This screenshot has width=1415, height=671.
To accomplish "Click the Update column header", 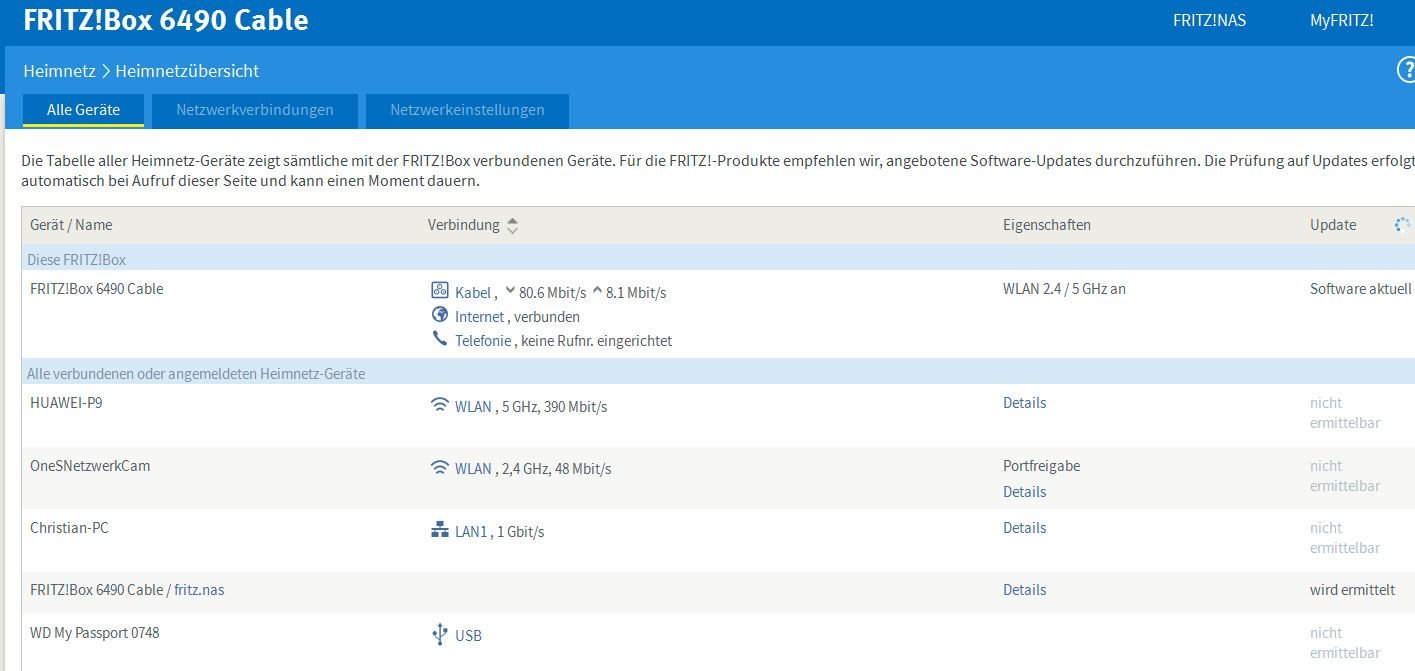I will [1333, 225].
